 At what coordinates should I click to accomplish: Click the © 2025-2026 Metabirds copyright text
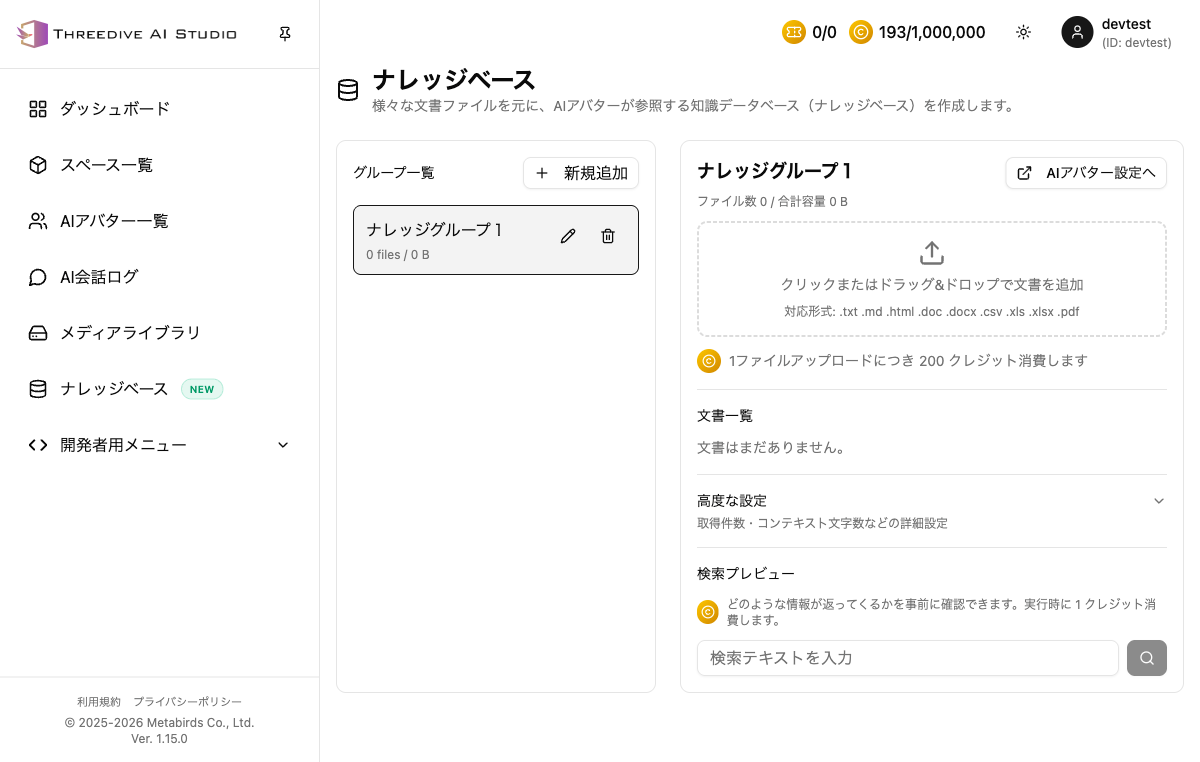pyautogui.click(x=160, y=723)
